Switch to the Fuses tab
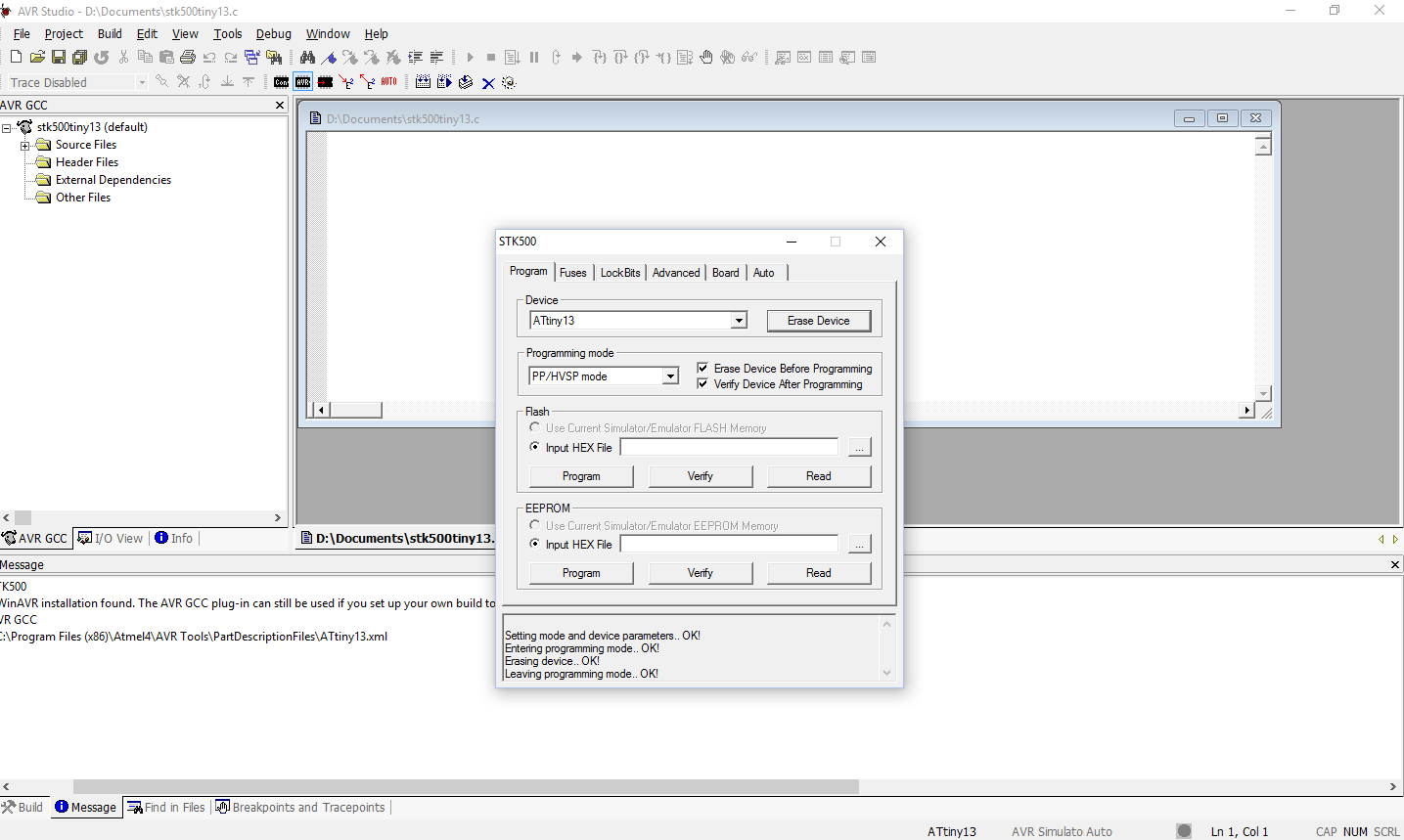 (x=573, y=273)
